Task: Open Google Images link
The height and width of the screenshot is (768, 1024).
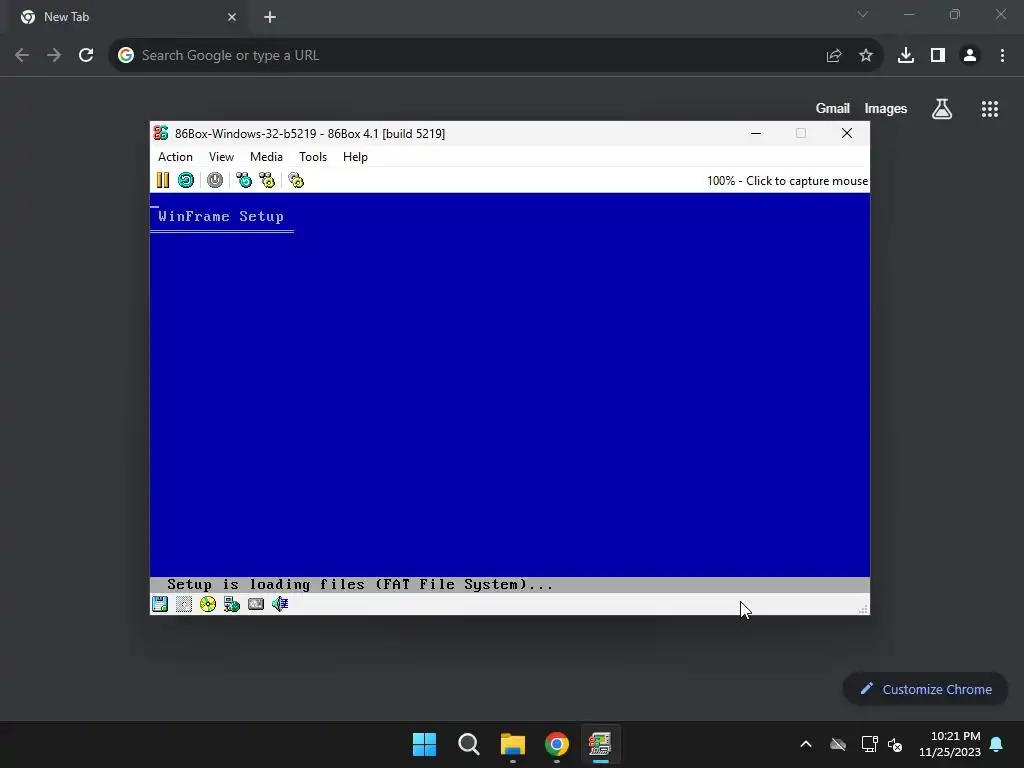Action: click(886, 108)
